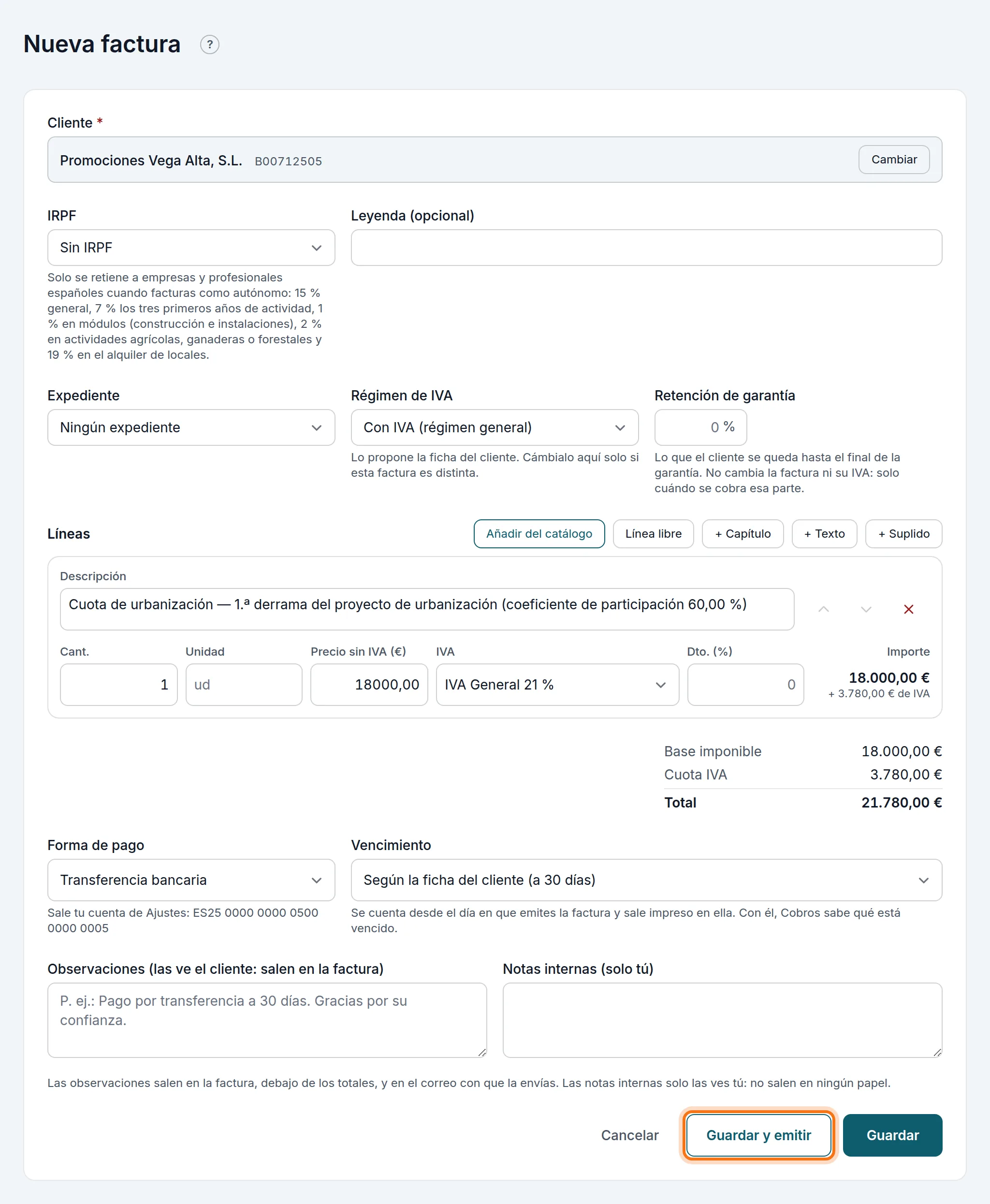Click the Cambiar client button
The width and height of the screenshot is (990, 1204).
click(x=894, y=160)
